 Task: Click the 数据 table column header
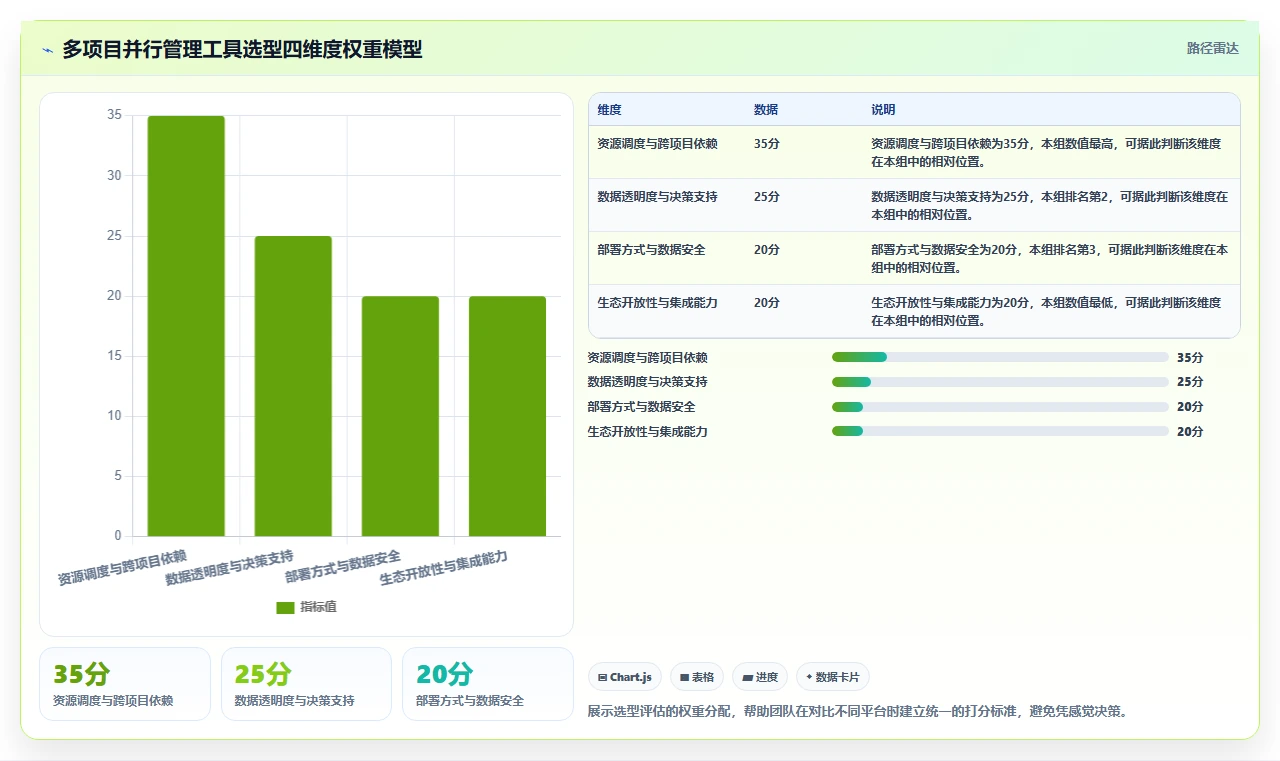click(766, 110)
